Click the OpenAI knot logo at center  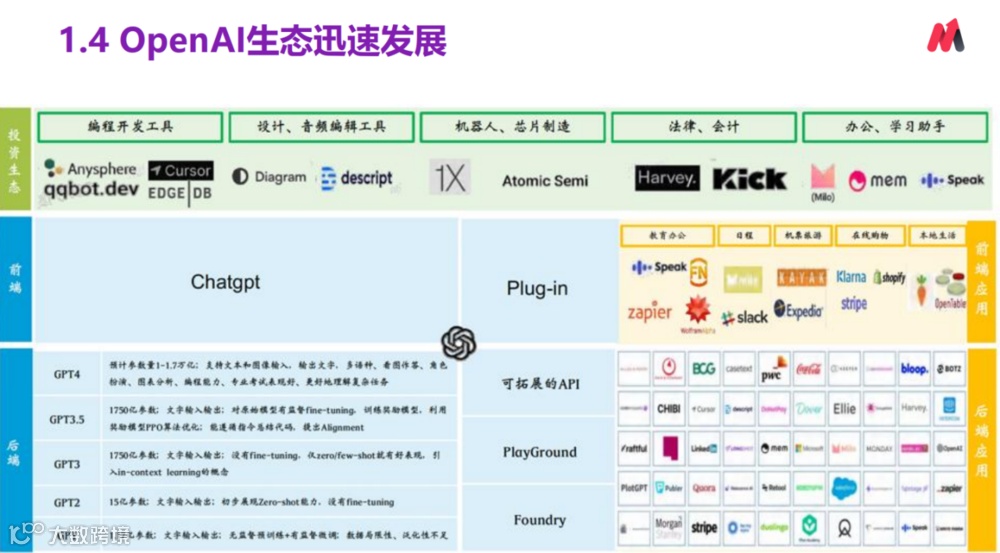[x=459, y=343]
